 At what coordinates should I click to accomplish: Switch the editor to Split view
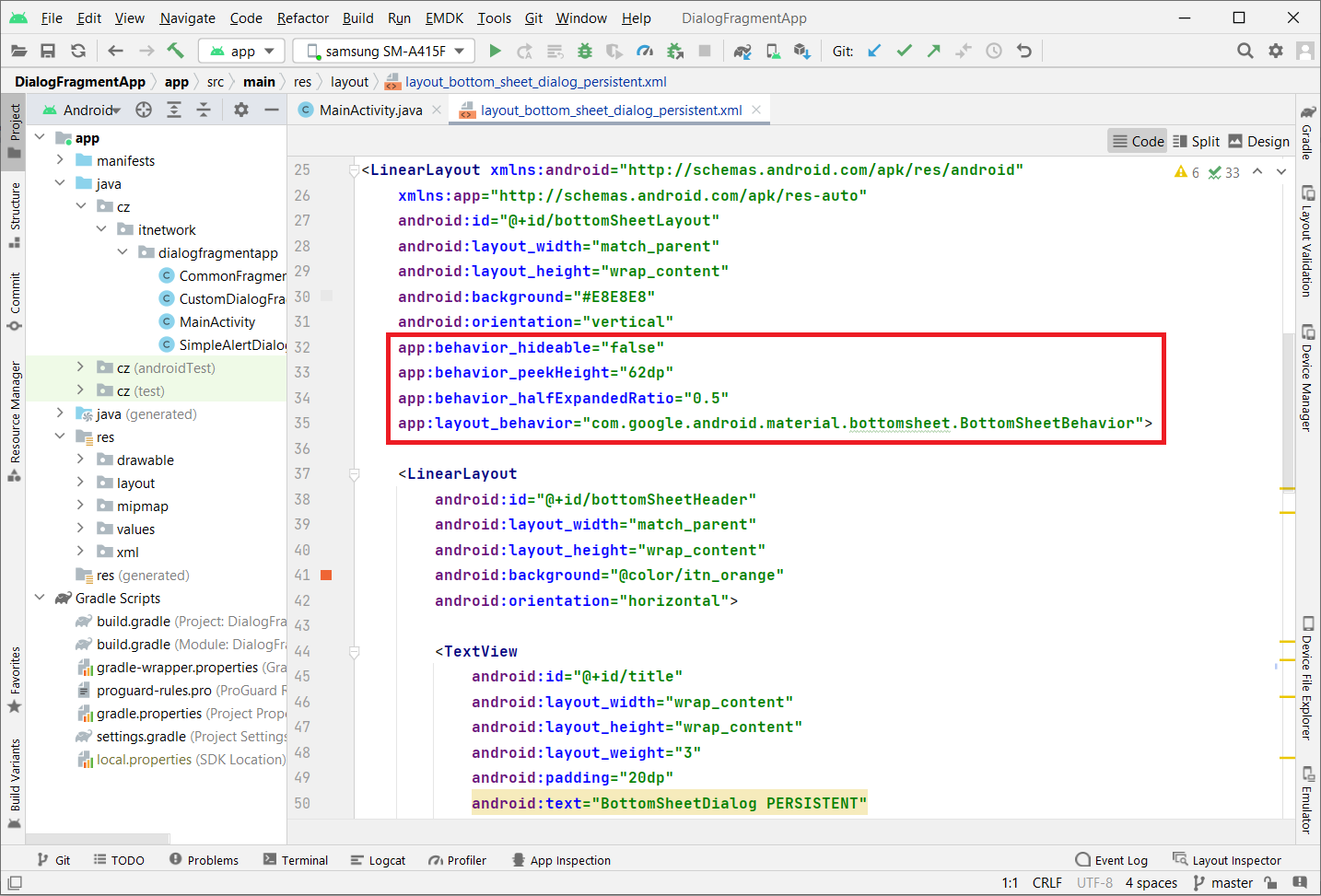point(1196,141)
